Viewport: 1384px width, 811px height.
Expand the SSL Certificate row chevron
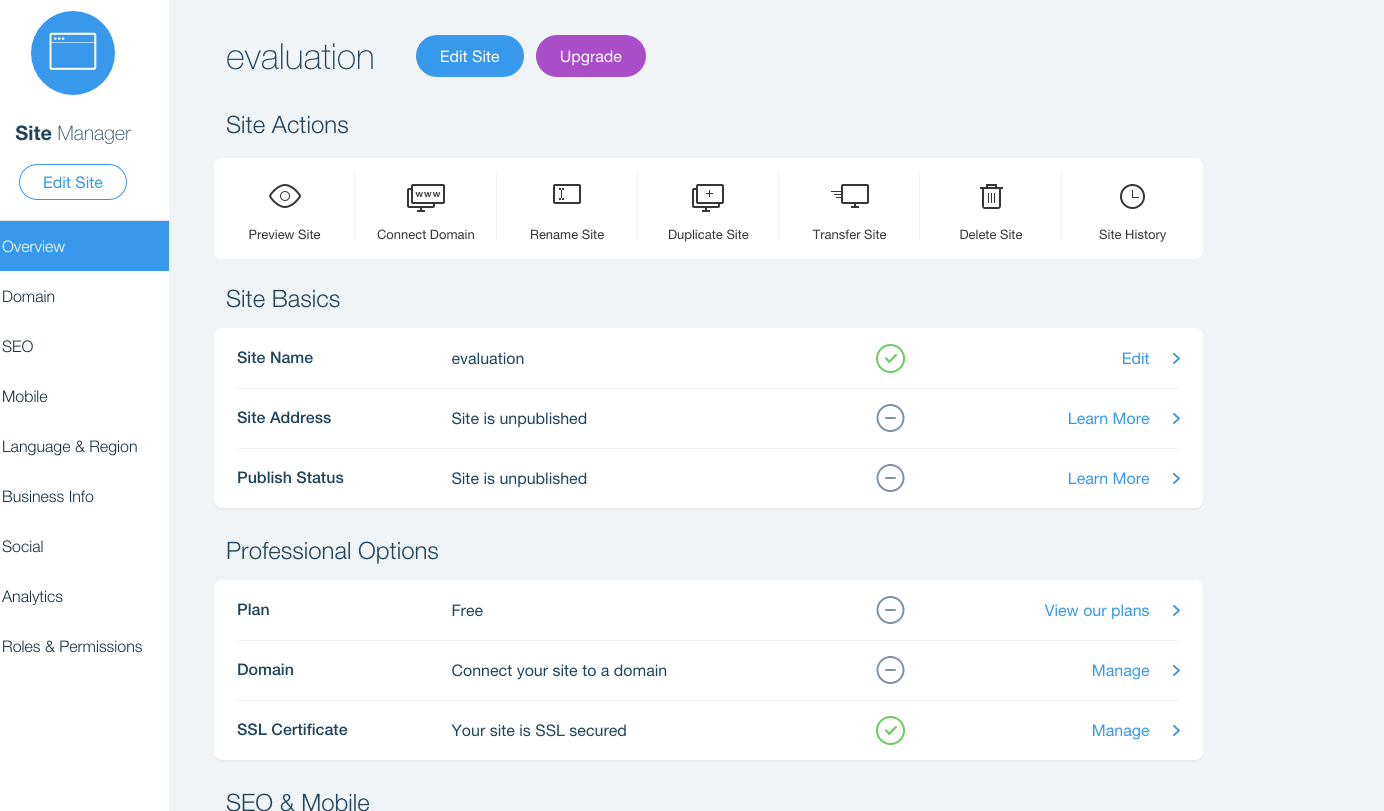(x=1176, y=730)
